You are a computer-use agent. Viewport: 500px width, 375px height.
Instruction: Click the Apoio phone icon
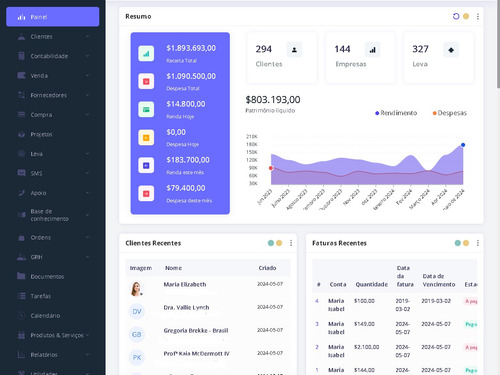click(x=21, y=193)
